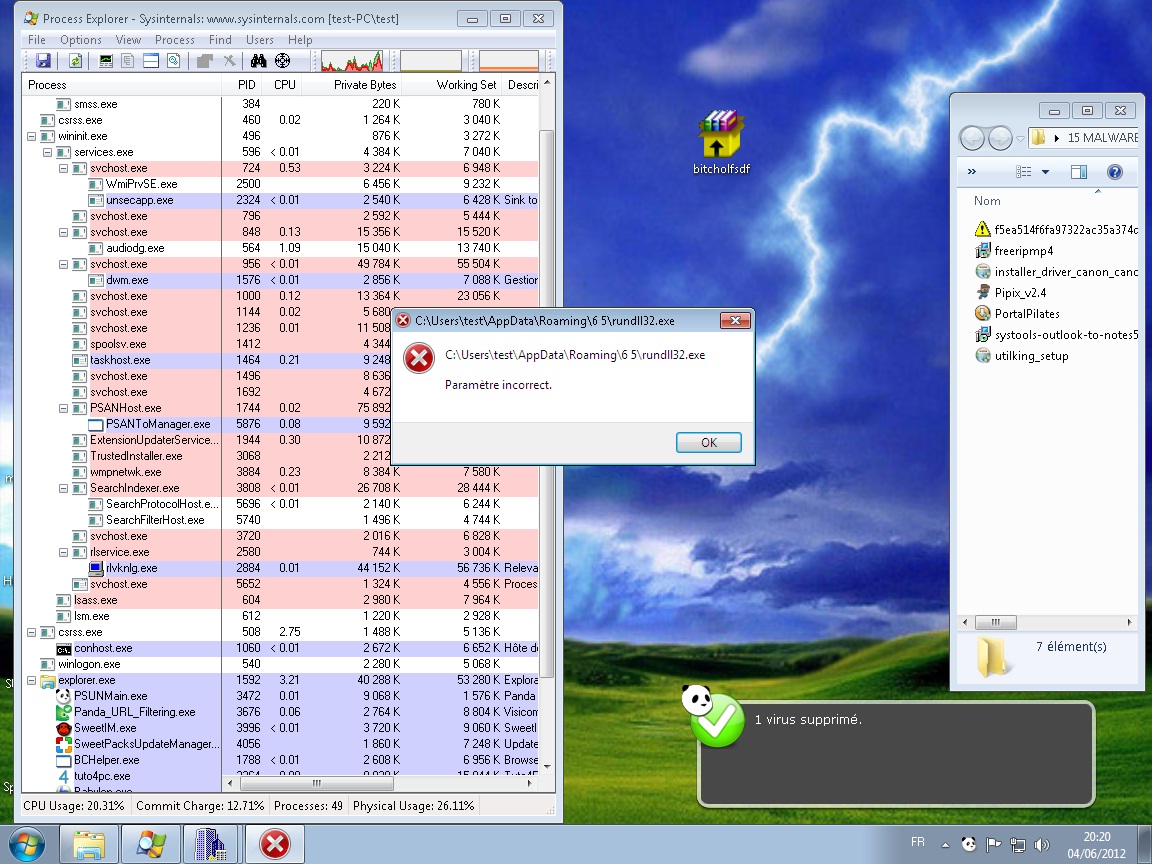This screenshot has width=1152, height=864.
Task: Select the SweetIM.exe process row
Action: pyautogui.click(x=280, y=728)
